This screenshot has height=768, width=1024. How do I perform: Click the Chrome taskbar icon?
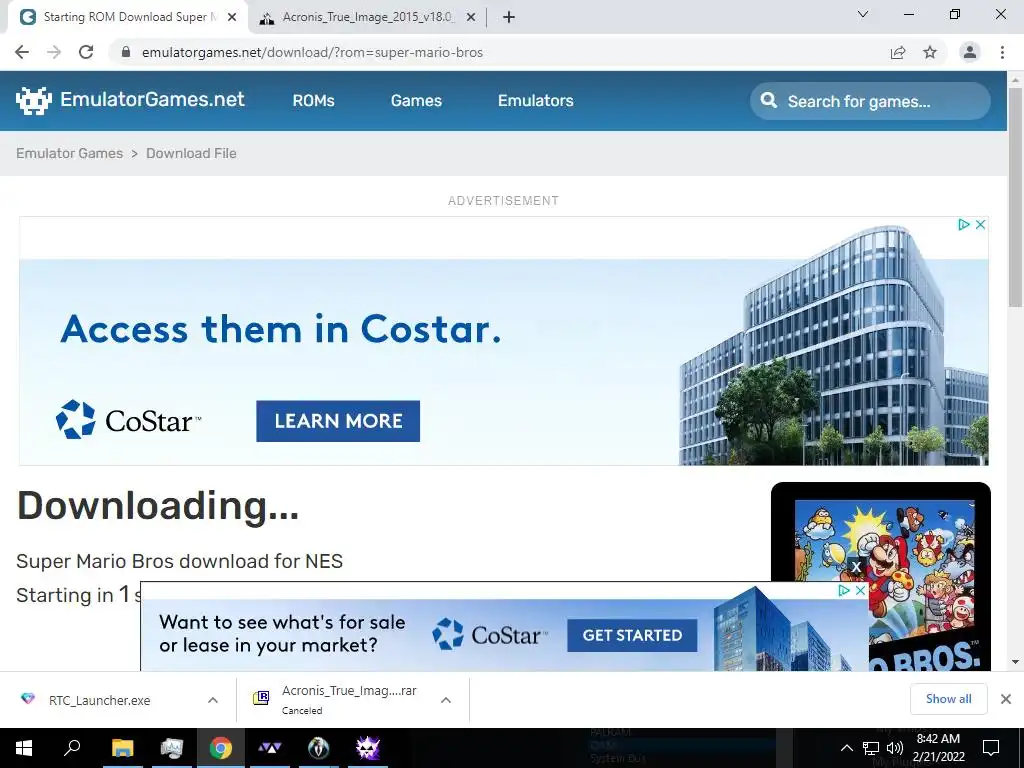[x=221, y=748]
